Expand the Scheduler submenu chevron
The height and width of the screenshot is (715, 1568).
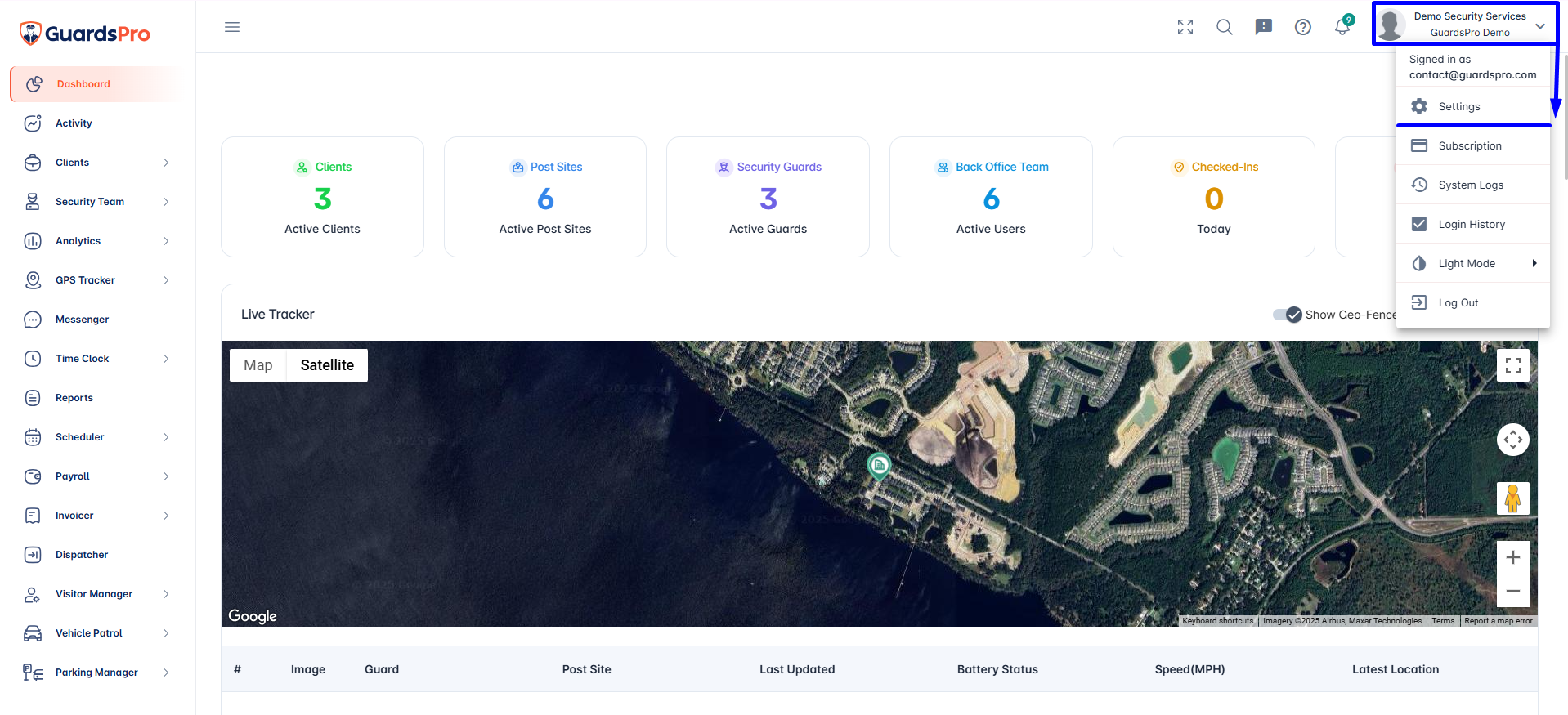[166, 437]
